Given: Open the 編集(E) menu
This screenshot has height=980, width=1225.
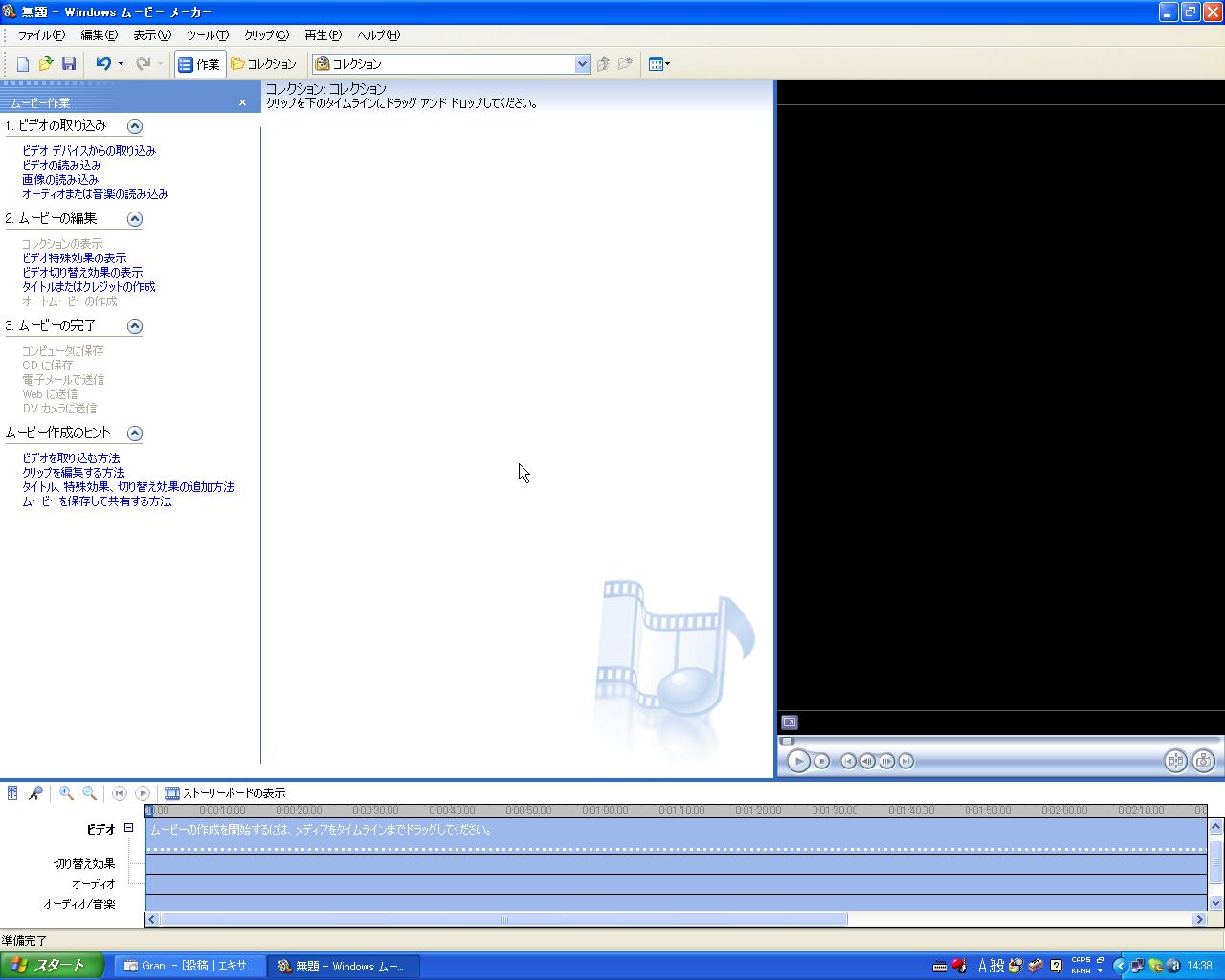Looking at the screenshot, I should pos(99,35).
